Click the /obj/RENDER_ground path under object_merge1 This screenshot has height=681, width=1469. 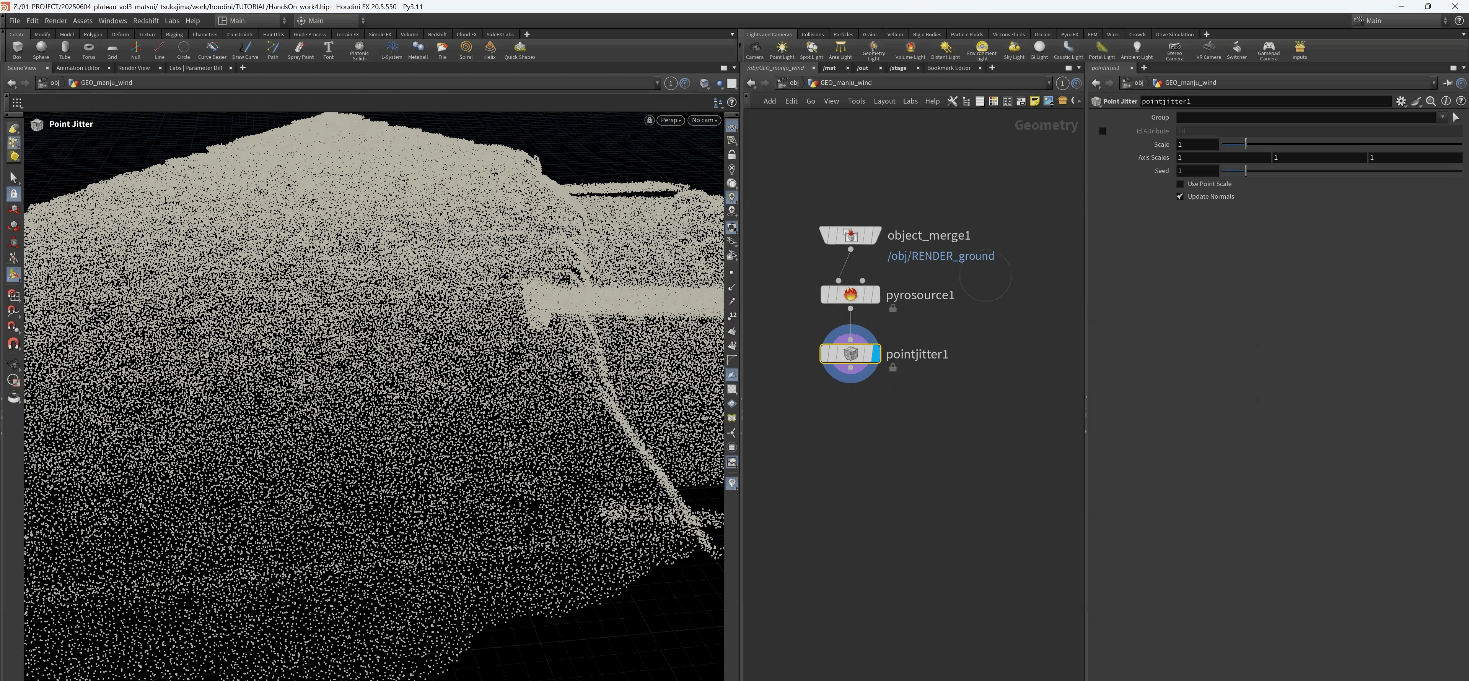940,256
